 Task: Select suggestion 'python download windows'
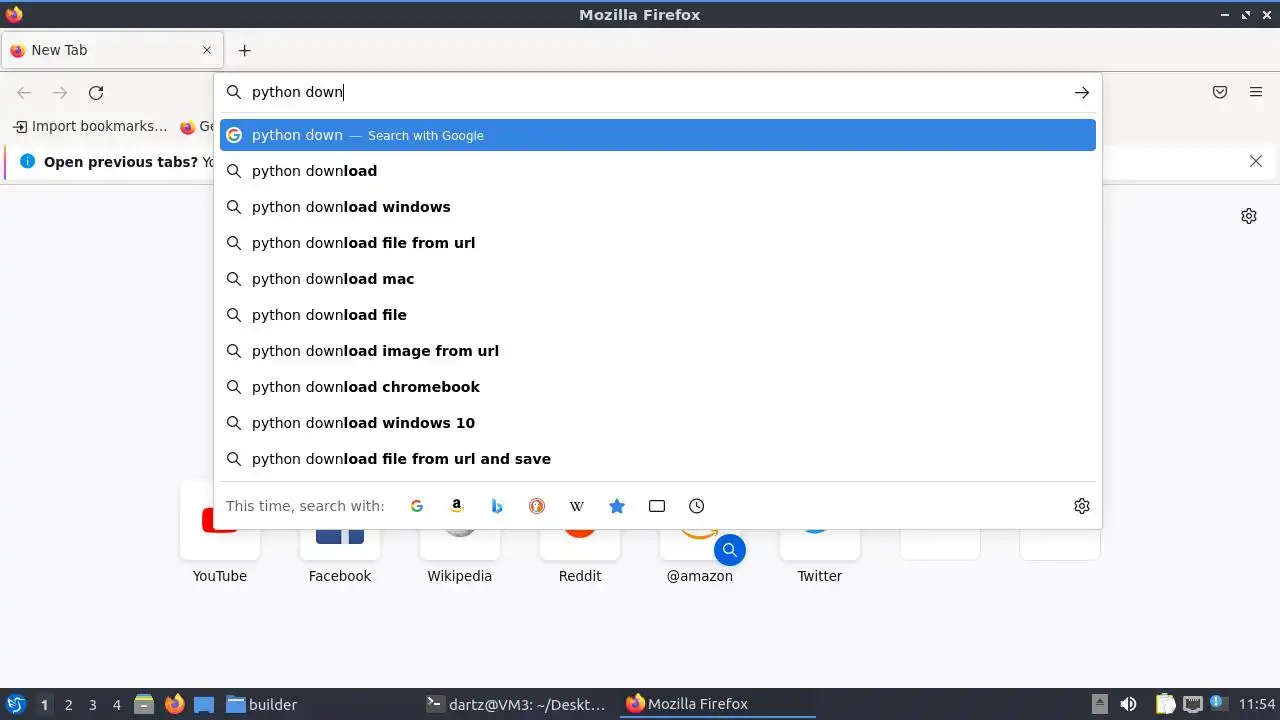click(x=658, y=207)
